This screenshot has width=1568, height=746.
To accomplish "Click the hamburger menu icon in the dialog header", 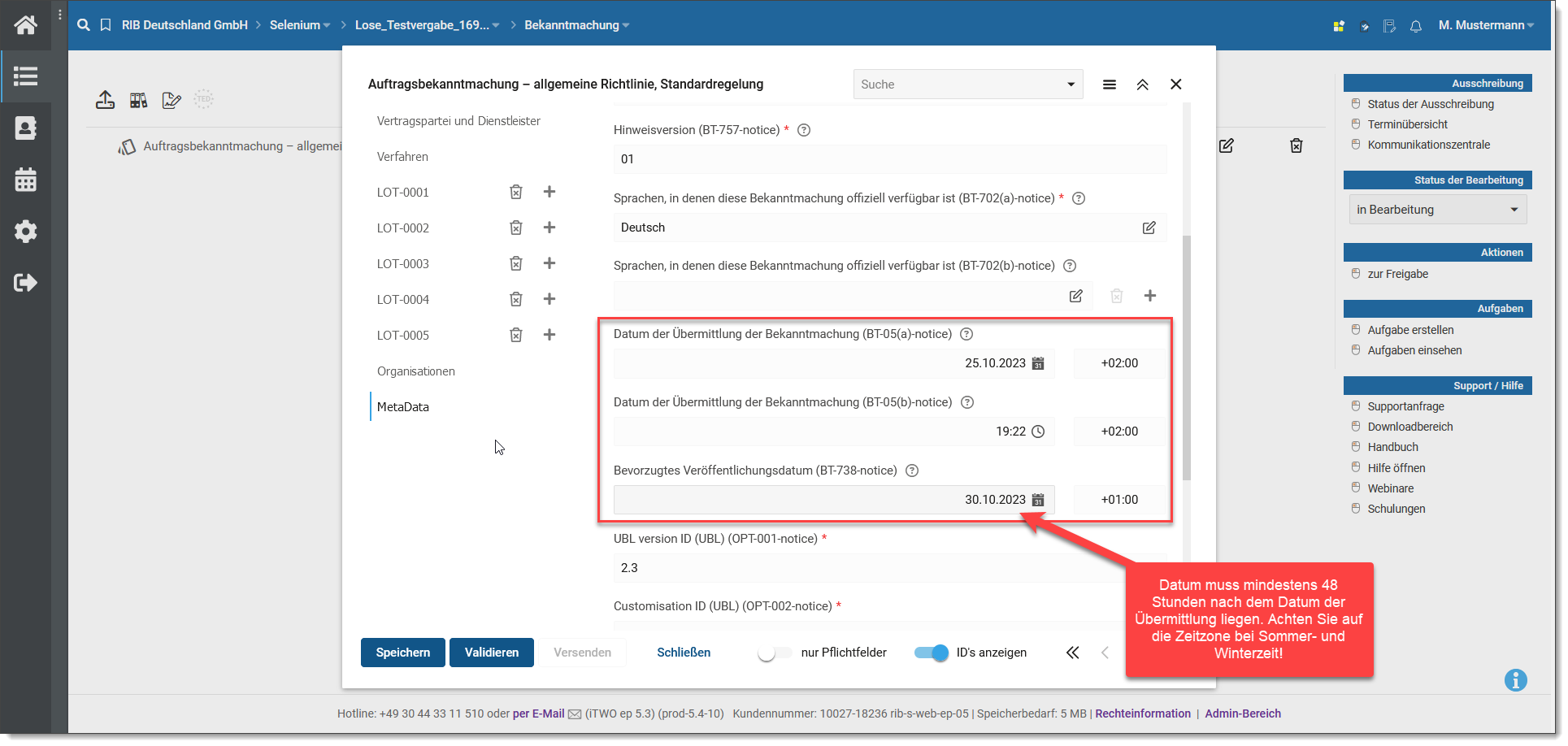I will 1110,85.
